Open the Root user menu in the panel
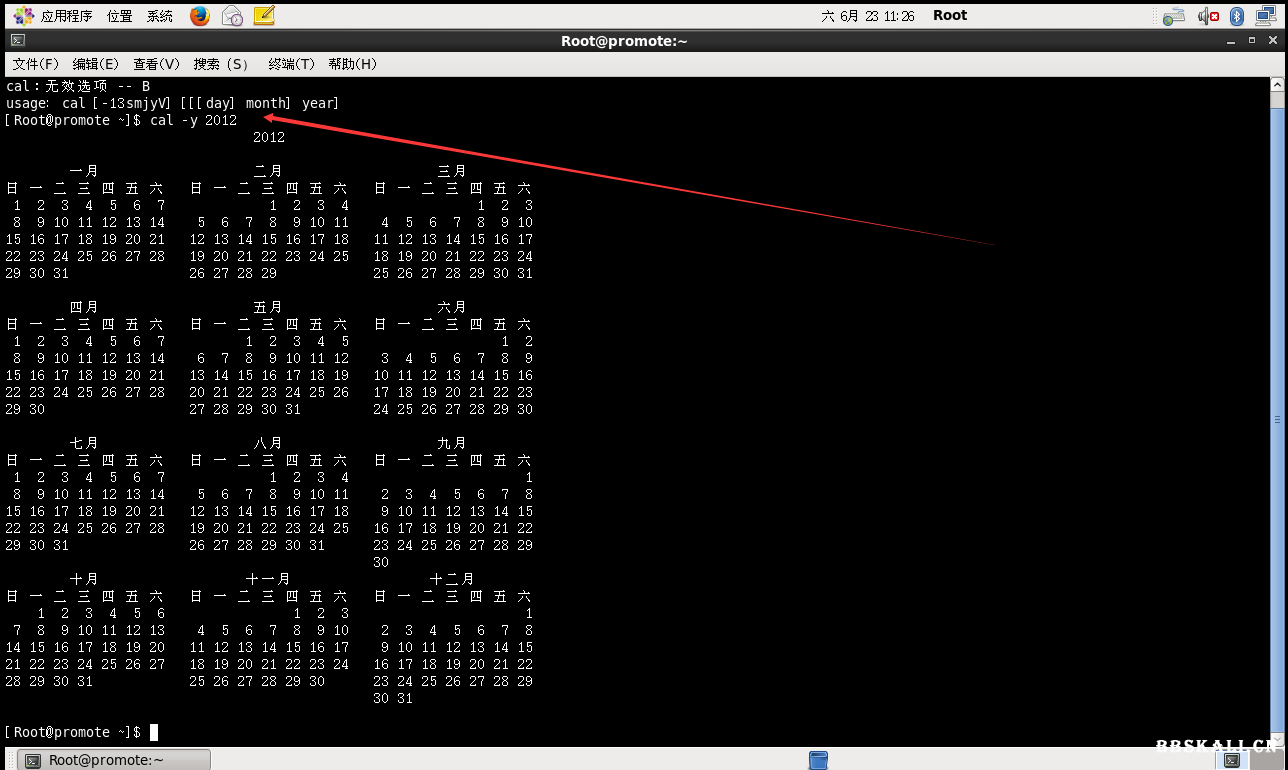This screenshot has width=1288, height=770. coord(948,15)
